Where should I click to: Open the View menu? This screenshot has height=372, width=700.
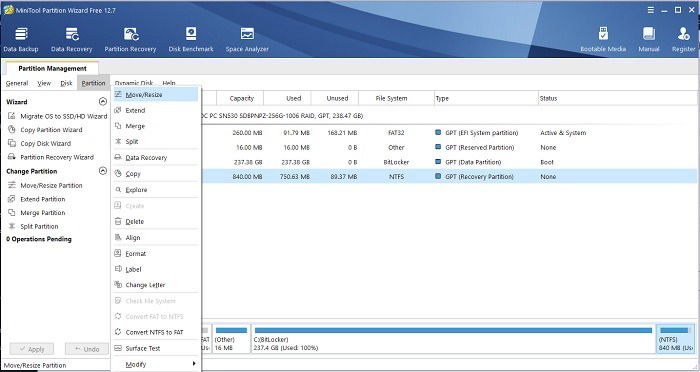[x=44, y=83]
